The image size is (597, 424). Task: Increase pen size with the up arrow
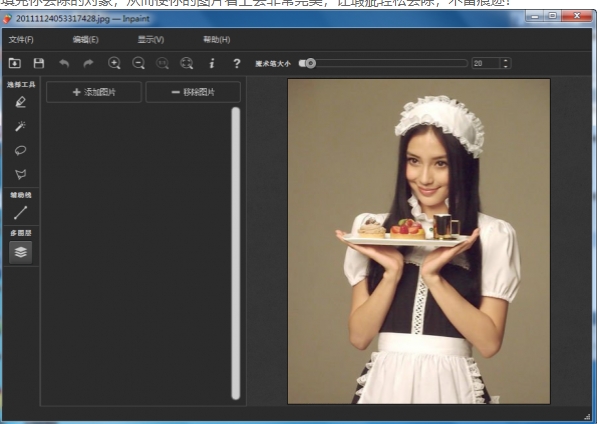click(506, 60)
